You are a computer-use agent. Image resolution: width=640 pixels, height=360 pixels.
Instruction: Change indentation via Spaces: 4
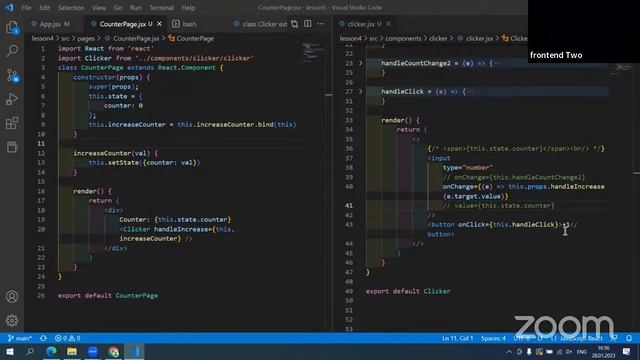[493, 338]
